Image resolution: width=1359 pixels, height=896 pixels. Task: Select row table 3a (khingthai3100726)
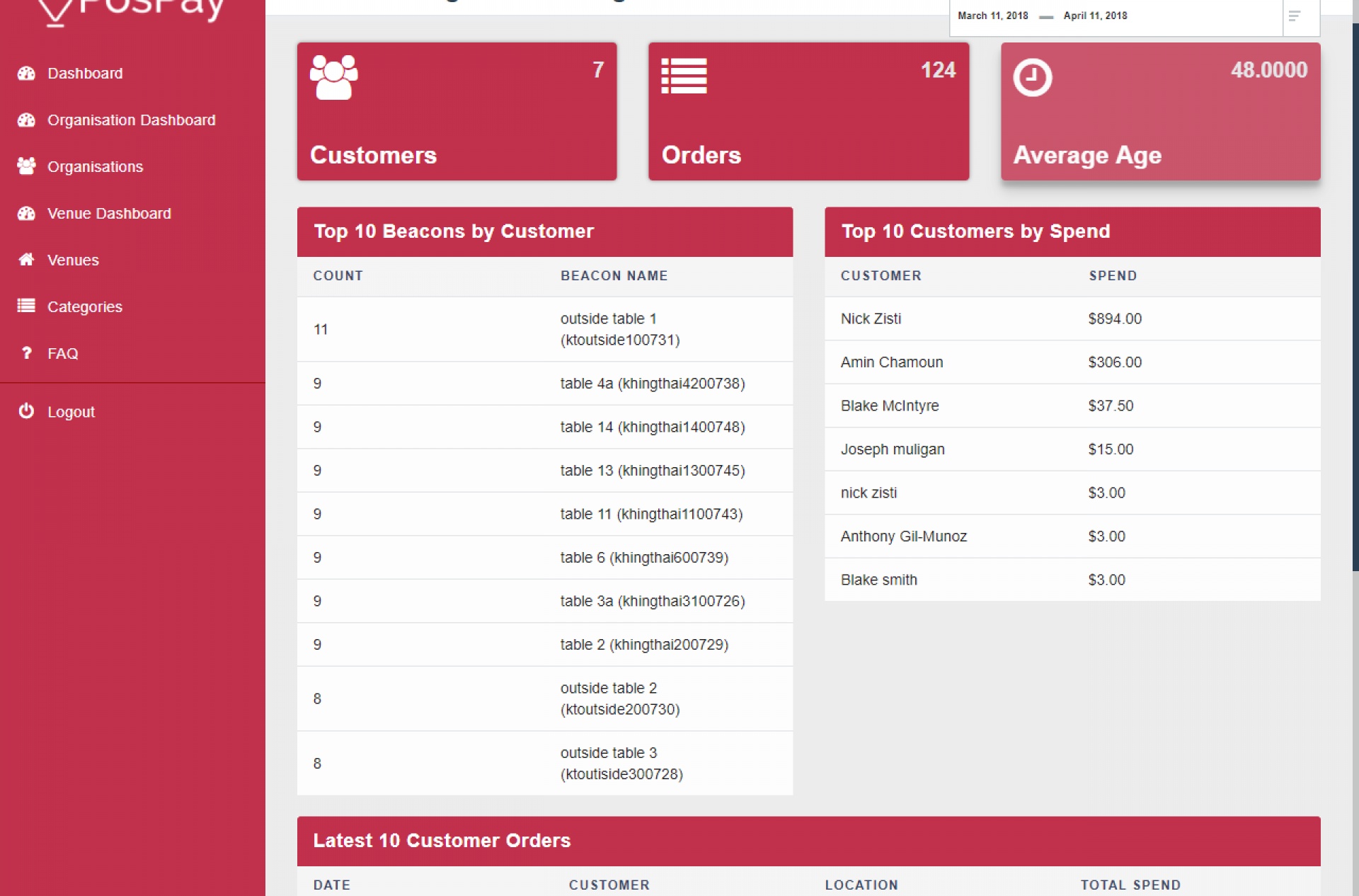pos(545,601)
